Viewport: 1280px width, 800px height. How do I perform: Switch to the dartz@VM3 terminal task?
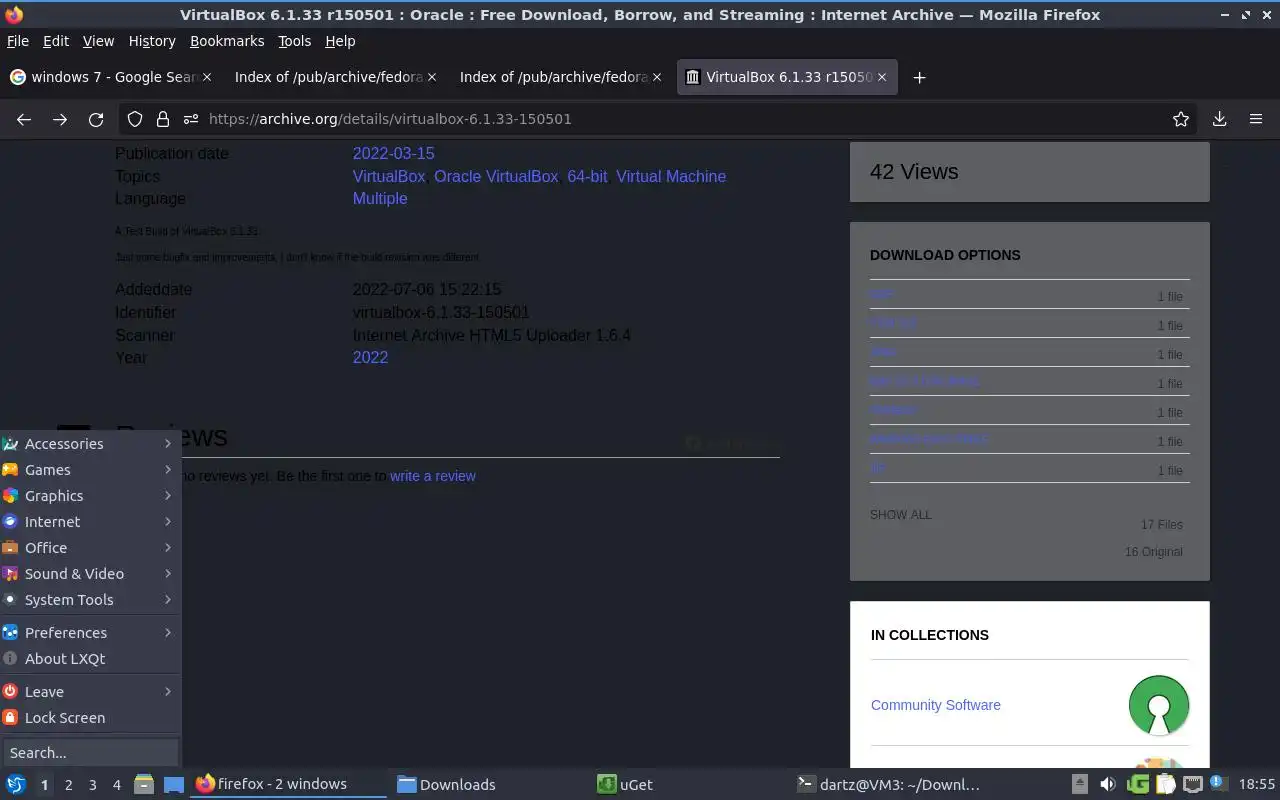point(889,784)
